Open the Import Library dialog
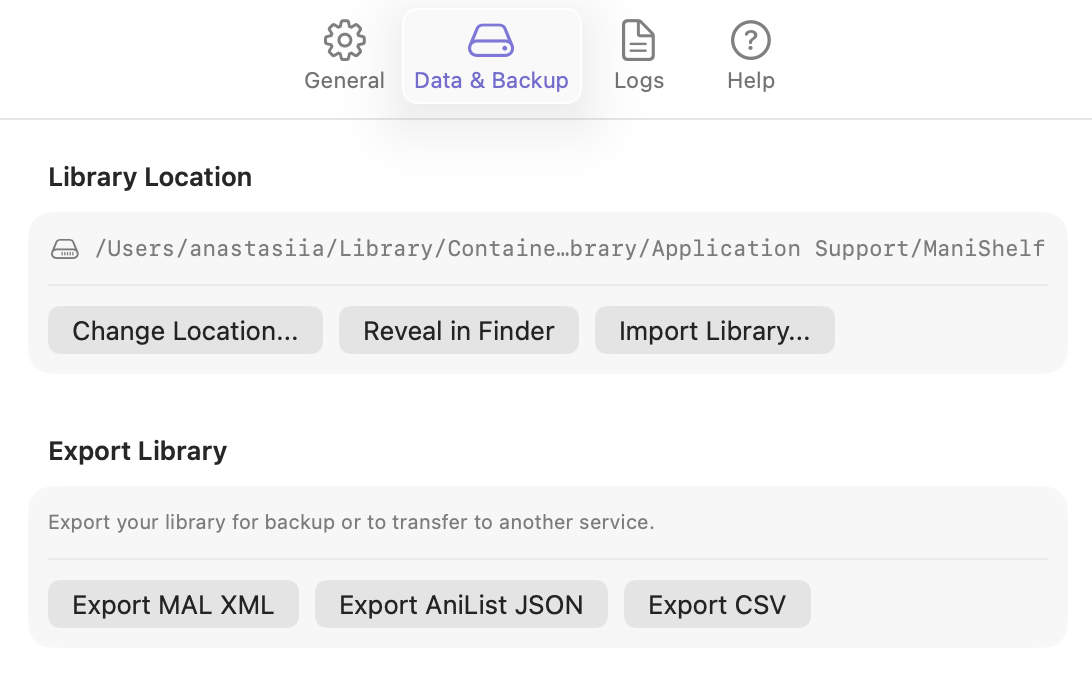The image size is (1092, 688). pyautogui.click(x=714, y=330)
